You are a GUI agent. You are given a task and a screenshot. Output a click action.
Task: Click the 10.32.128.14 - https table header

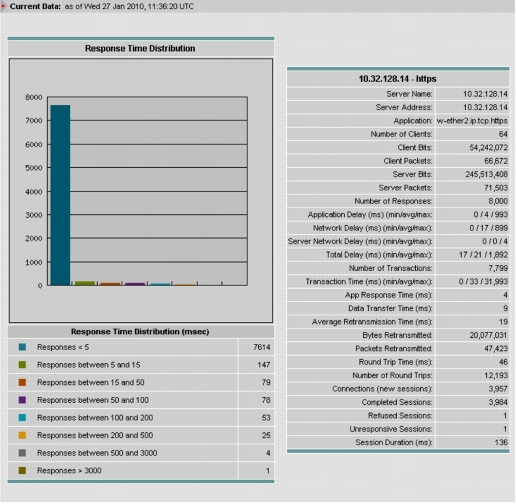coord(397,79)
